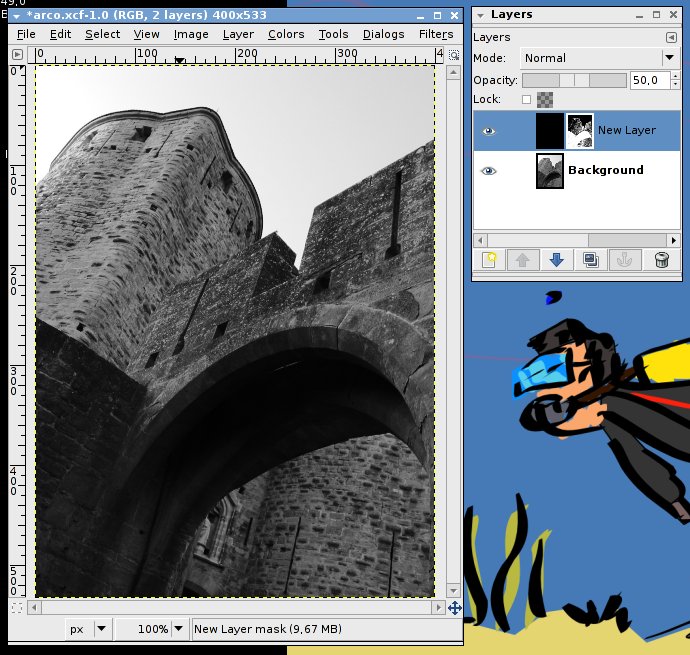690x655 pixels.
Task: Decrease opacity with the spinner down arrow
Action: coord(675,85)
